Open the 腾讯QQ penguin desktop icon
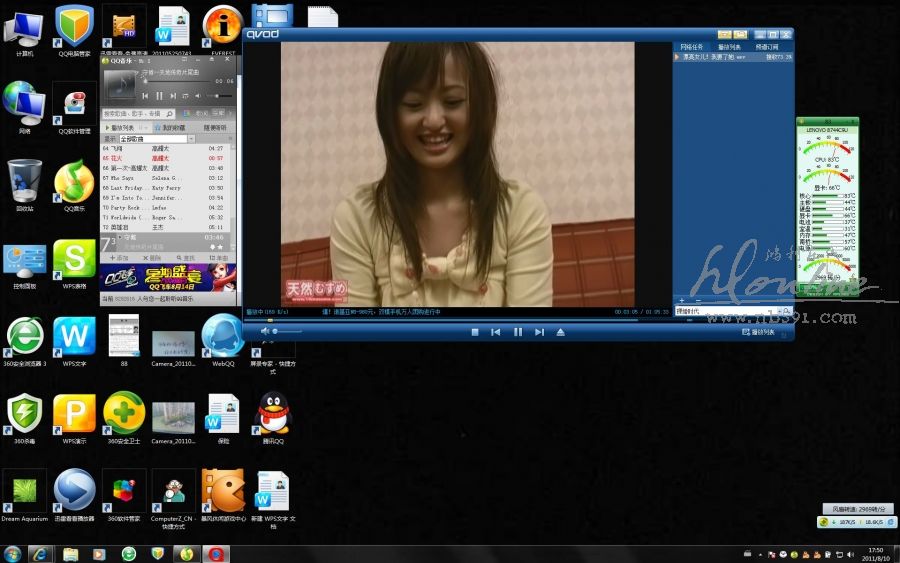The image size is (900, 563). (x=273, y=416)
